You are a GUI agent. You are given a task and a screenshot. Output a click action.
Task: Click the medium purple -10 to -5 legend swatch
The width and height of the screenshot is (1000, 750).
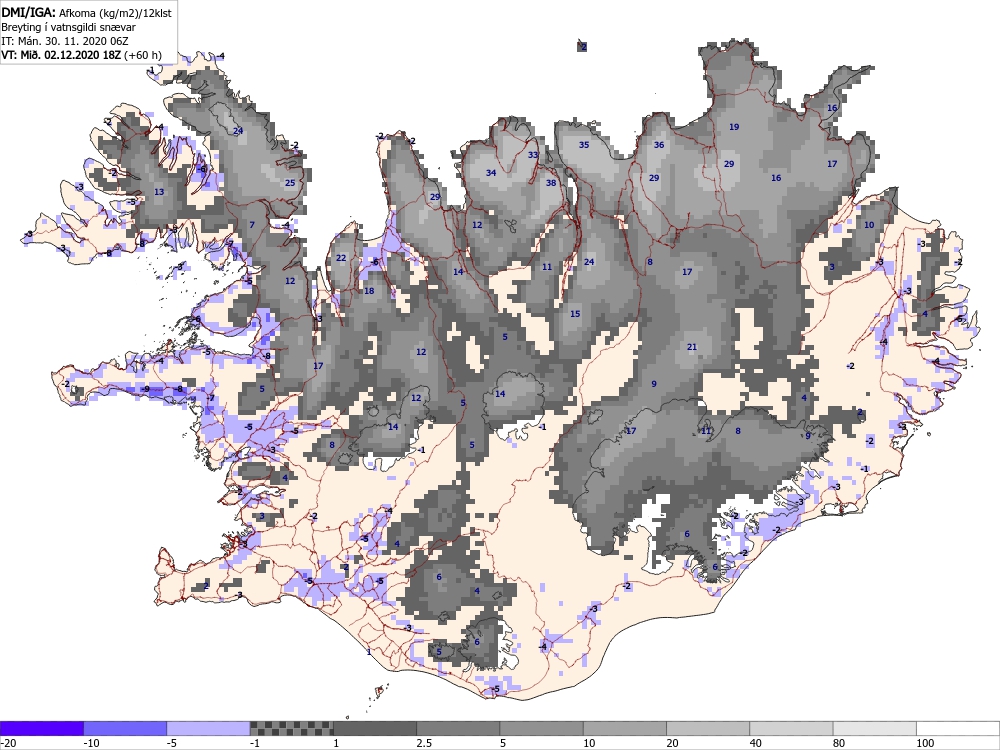(x=125, y=729)
